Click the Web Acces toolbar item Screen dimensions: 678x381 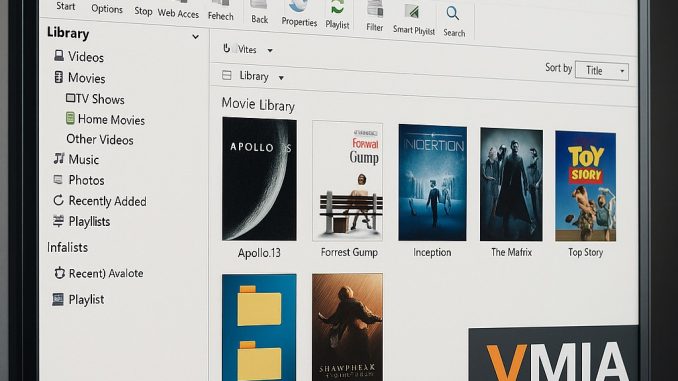click(x=178, y=13)
